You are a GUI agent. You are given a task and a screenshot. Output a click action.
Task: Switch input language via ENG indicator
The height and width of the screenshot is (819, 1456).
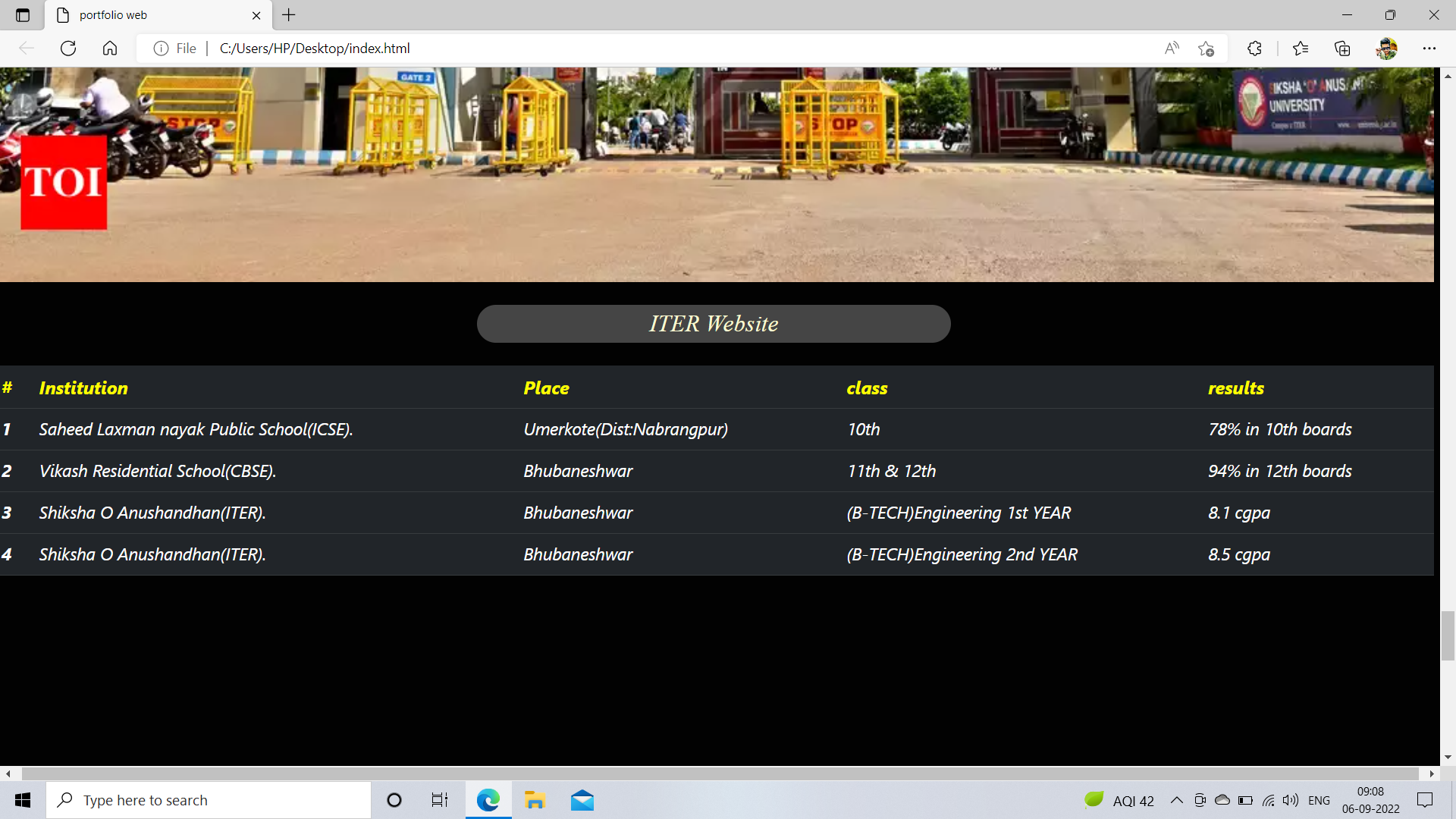point(1319,799)
